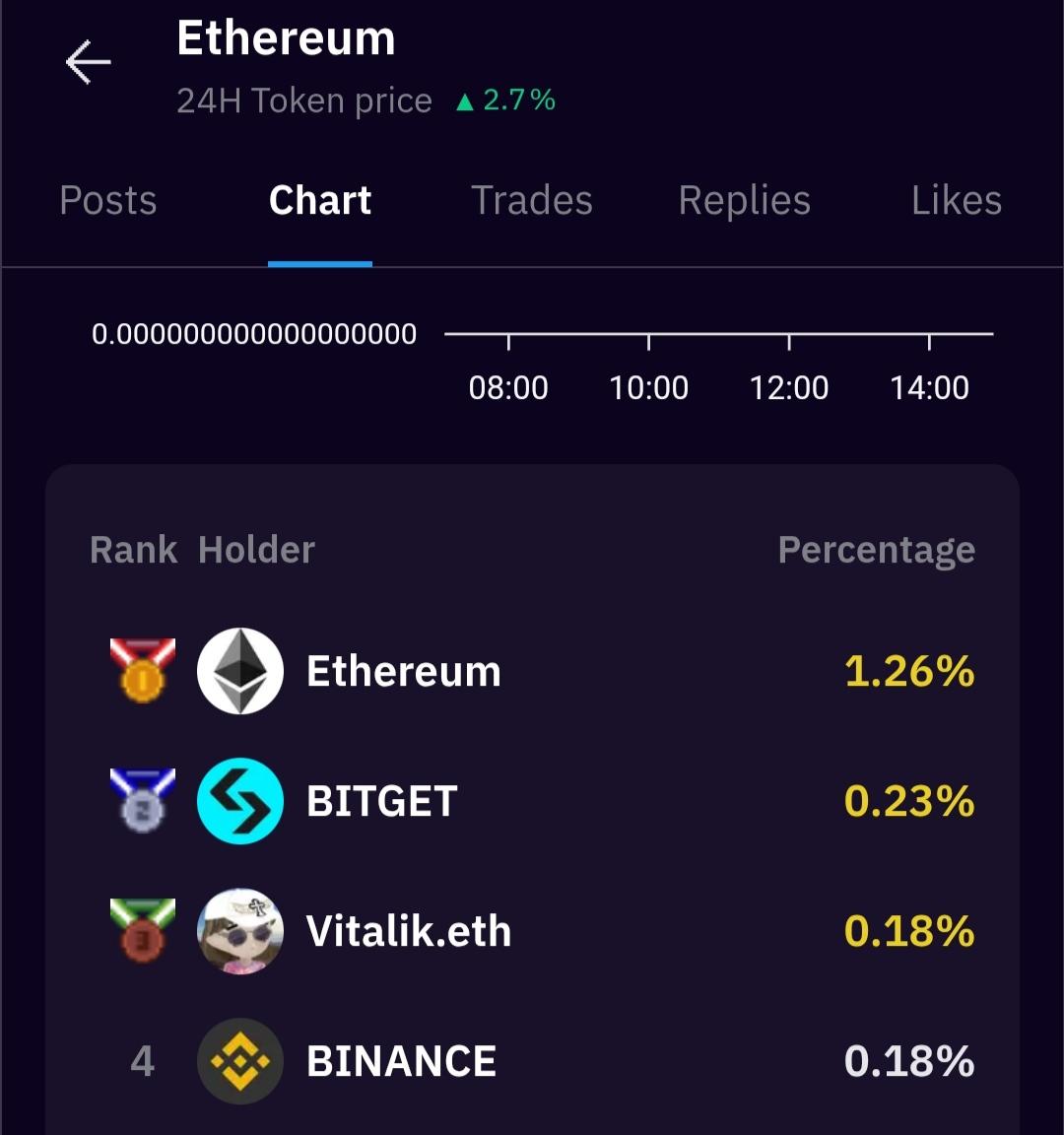Screen dimensions: 1064x1135
Task: Click the bronze third-place medal icon
Action: [143, 931]
